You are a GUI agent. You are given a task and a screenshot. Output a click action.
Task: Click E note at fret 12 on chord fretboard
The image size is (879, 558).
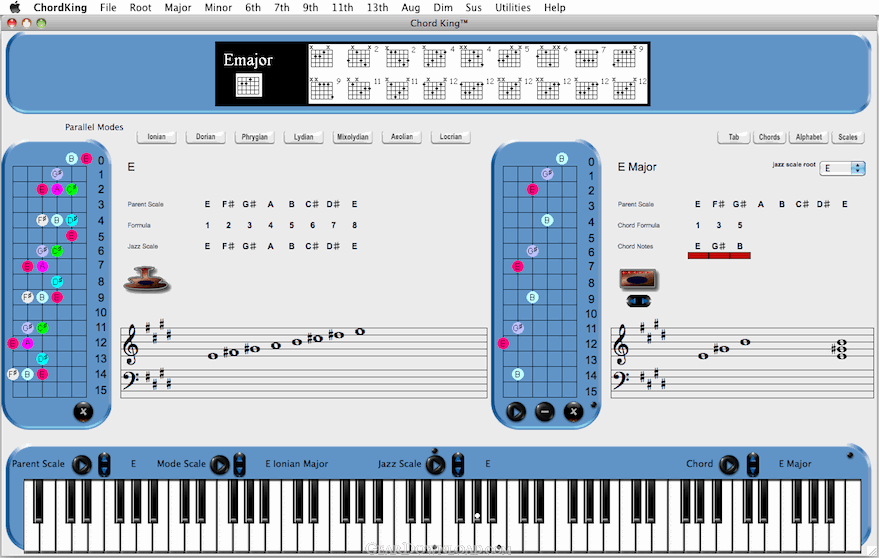click(503, 343)
